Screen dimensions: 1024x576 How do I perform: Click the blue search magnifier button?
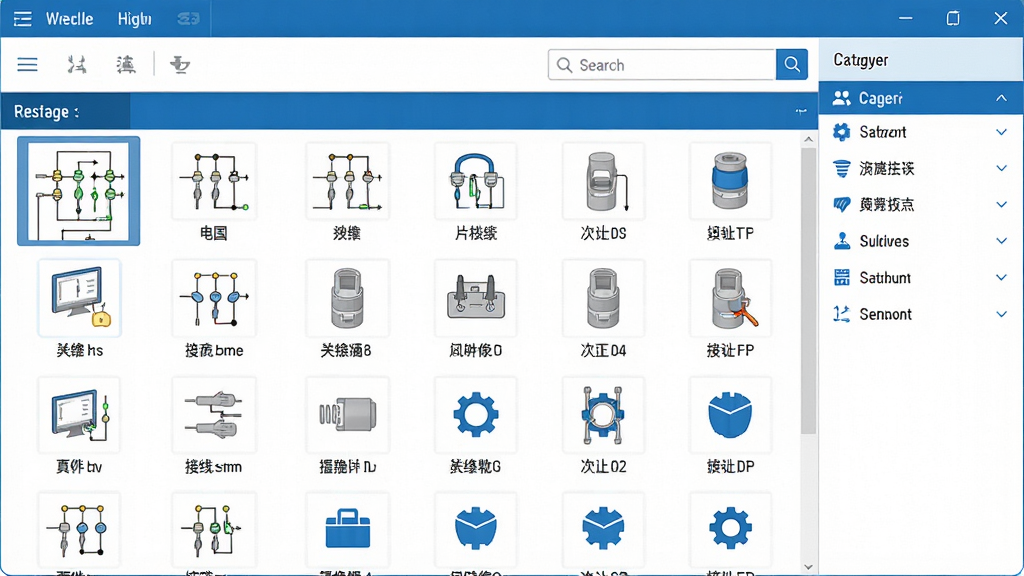(792, 65)
